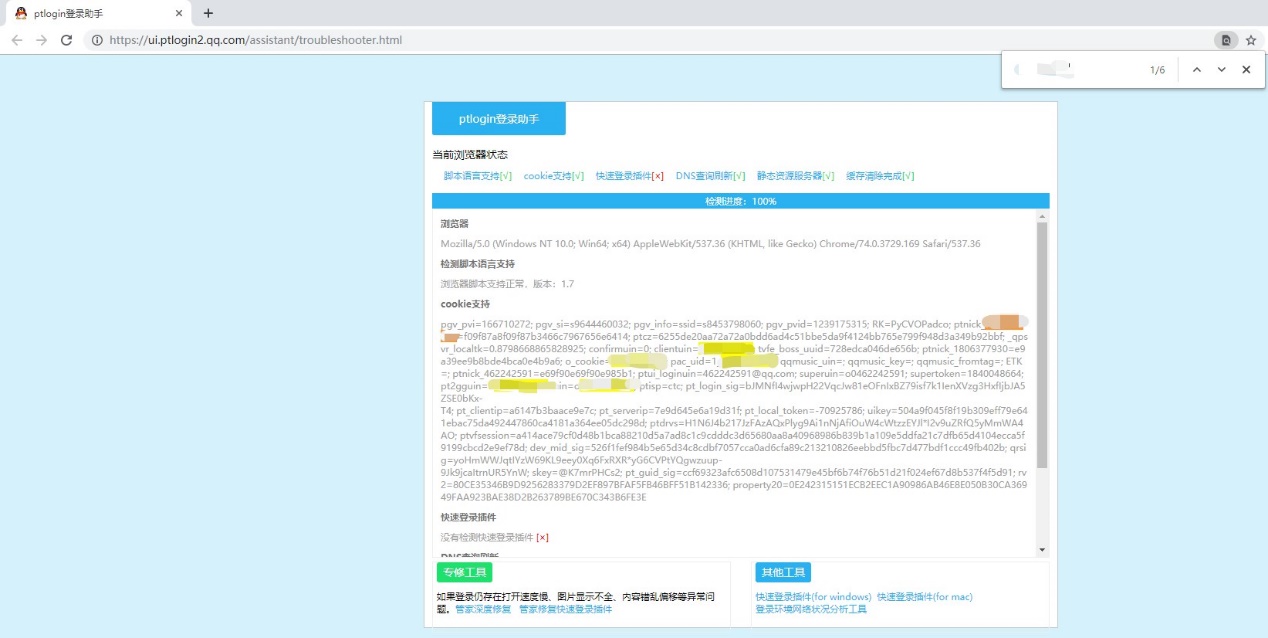This screenshot has width=1268, height=638.
Task: Click the blue 其他工具 button
Action: click(783, 573)
